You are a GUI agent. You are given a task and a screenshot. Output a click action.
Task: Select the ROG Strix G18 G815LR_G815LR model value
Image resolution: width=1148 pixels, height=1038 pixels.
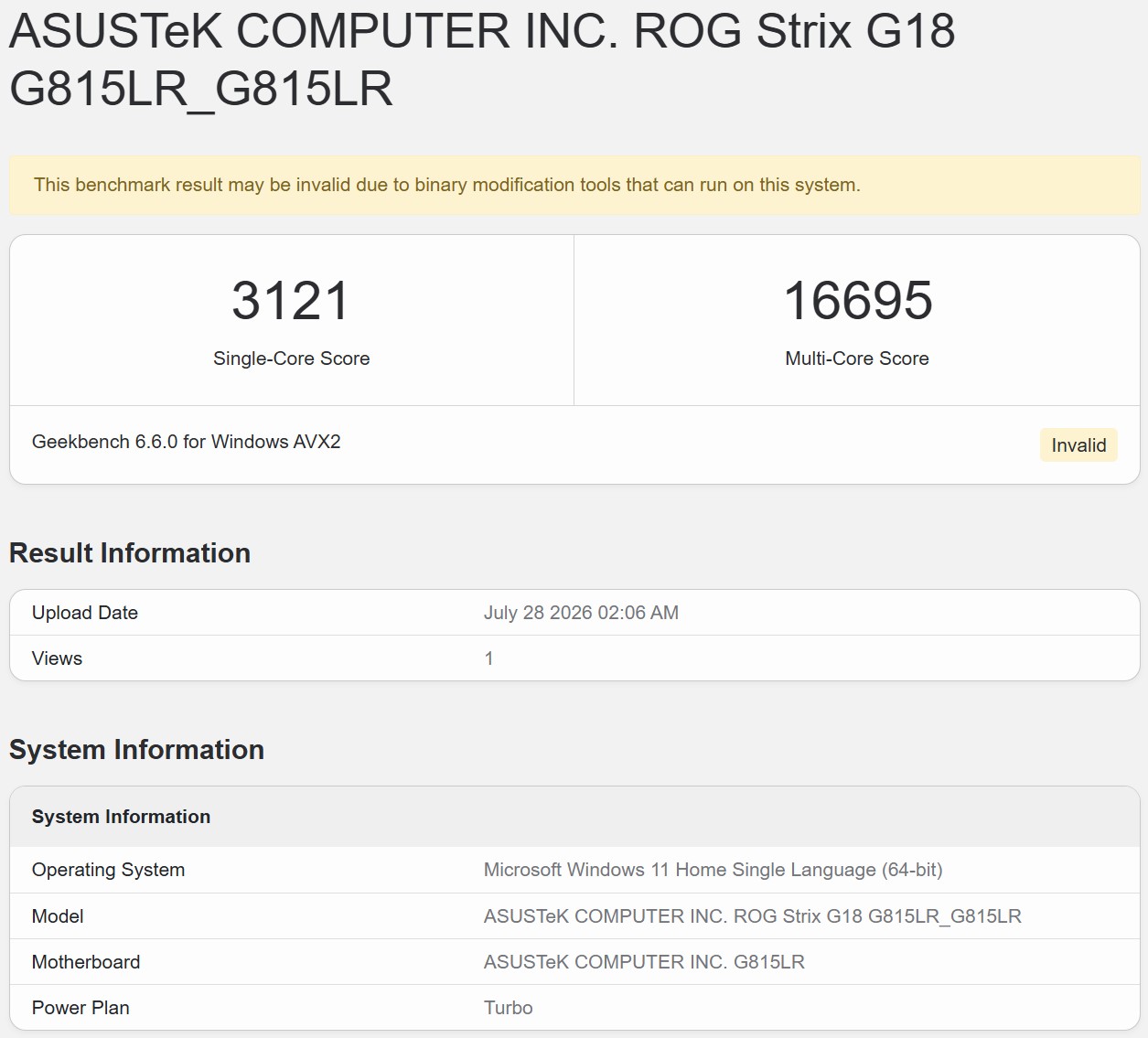coord(752,916)
